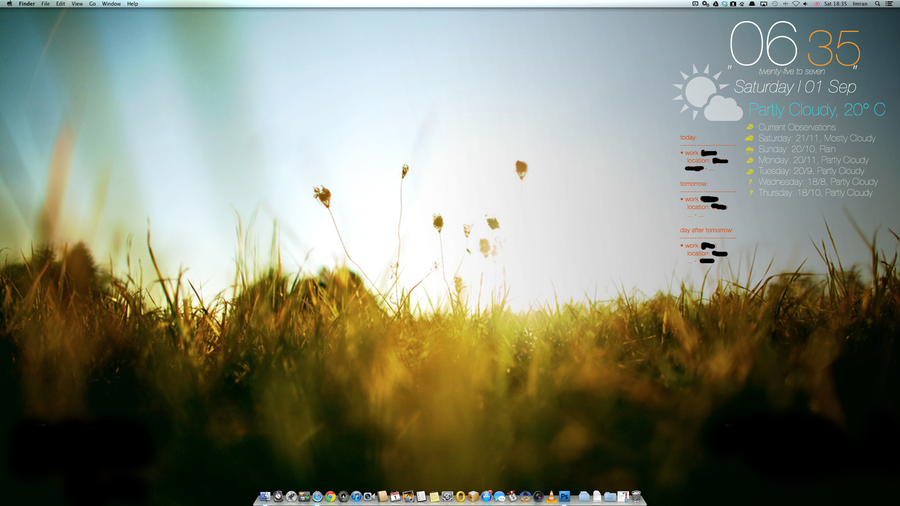Launch Photoshop from the dock
900x506 pixels.
click(564, 496)
